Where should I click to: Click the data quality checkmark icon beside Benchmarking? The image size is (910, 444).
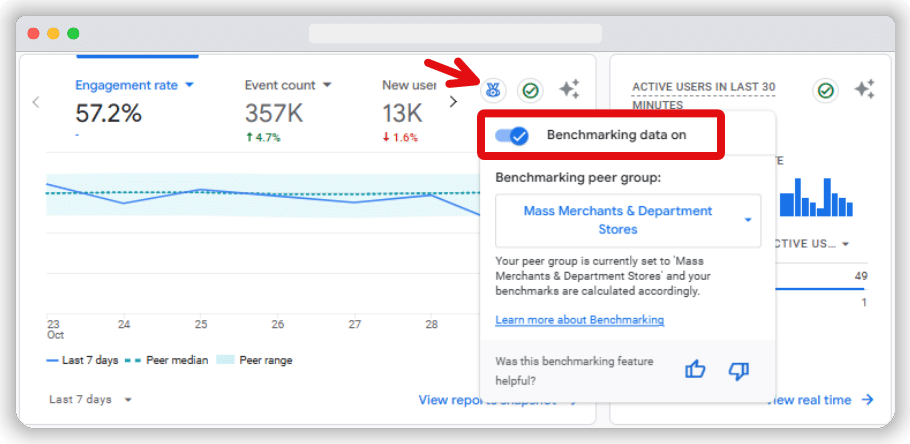530,90
